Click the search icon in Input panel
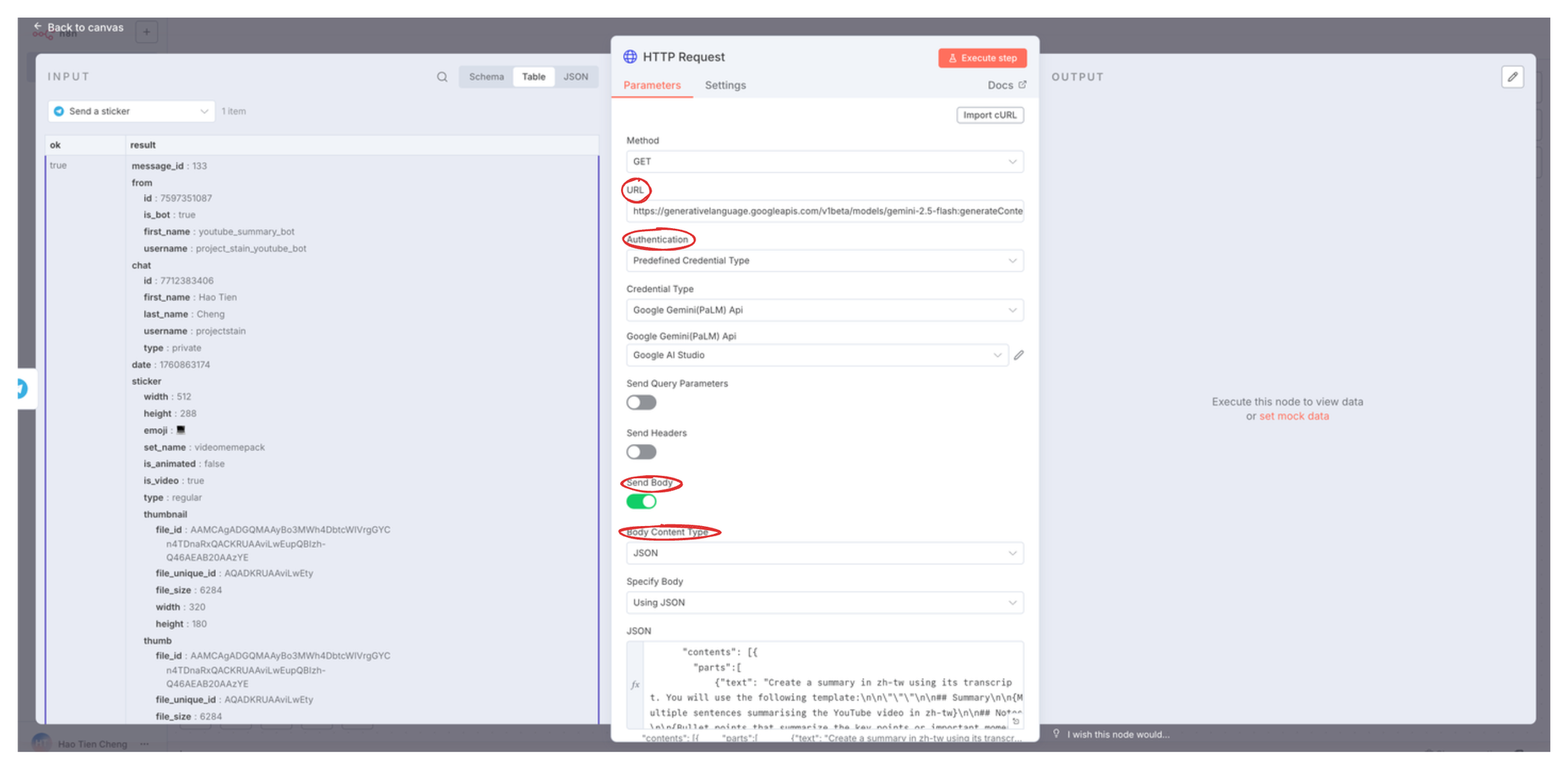Viewport: 1568px width, 769px height. (x=442, y=77)
